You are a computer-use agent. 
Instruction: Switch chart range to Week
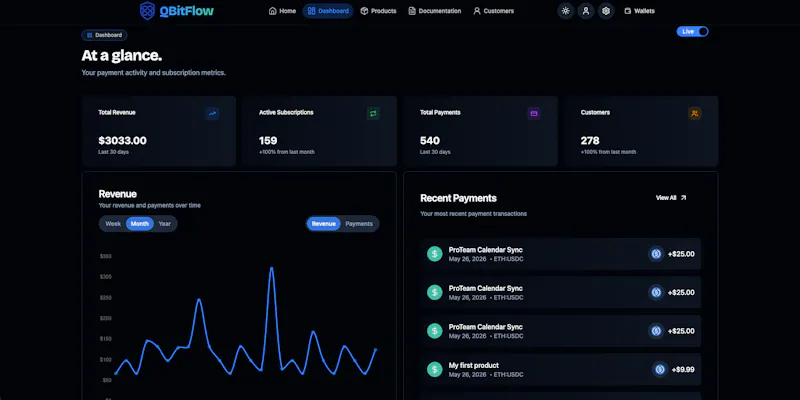tap(113, 223)
